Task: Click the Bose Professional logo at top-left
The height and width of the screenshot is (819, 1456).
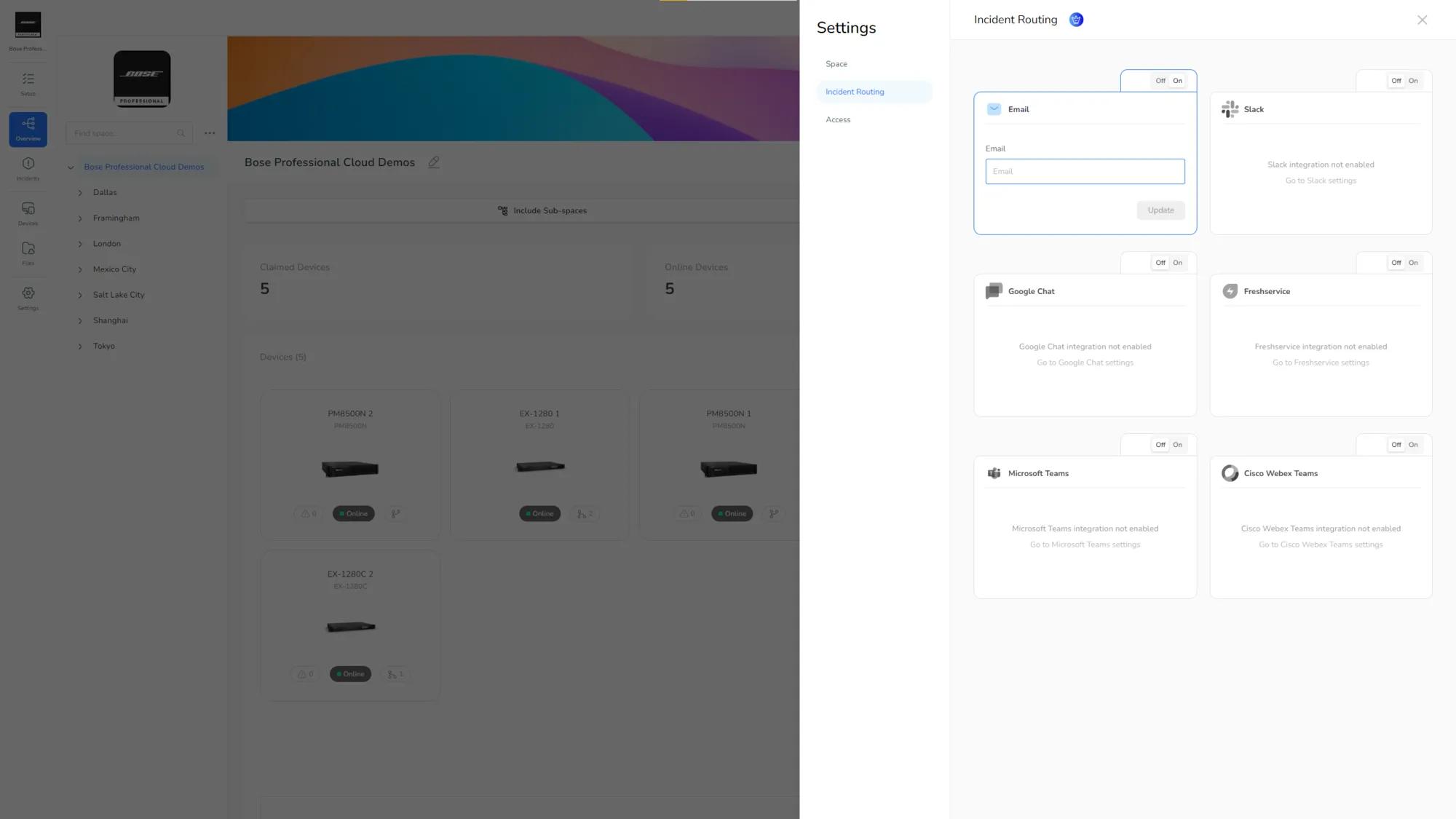Action: [x=28, y=25]
